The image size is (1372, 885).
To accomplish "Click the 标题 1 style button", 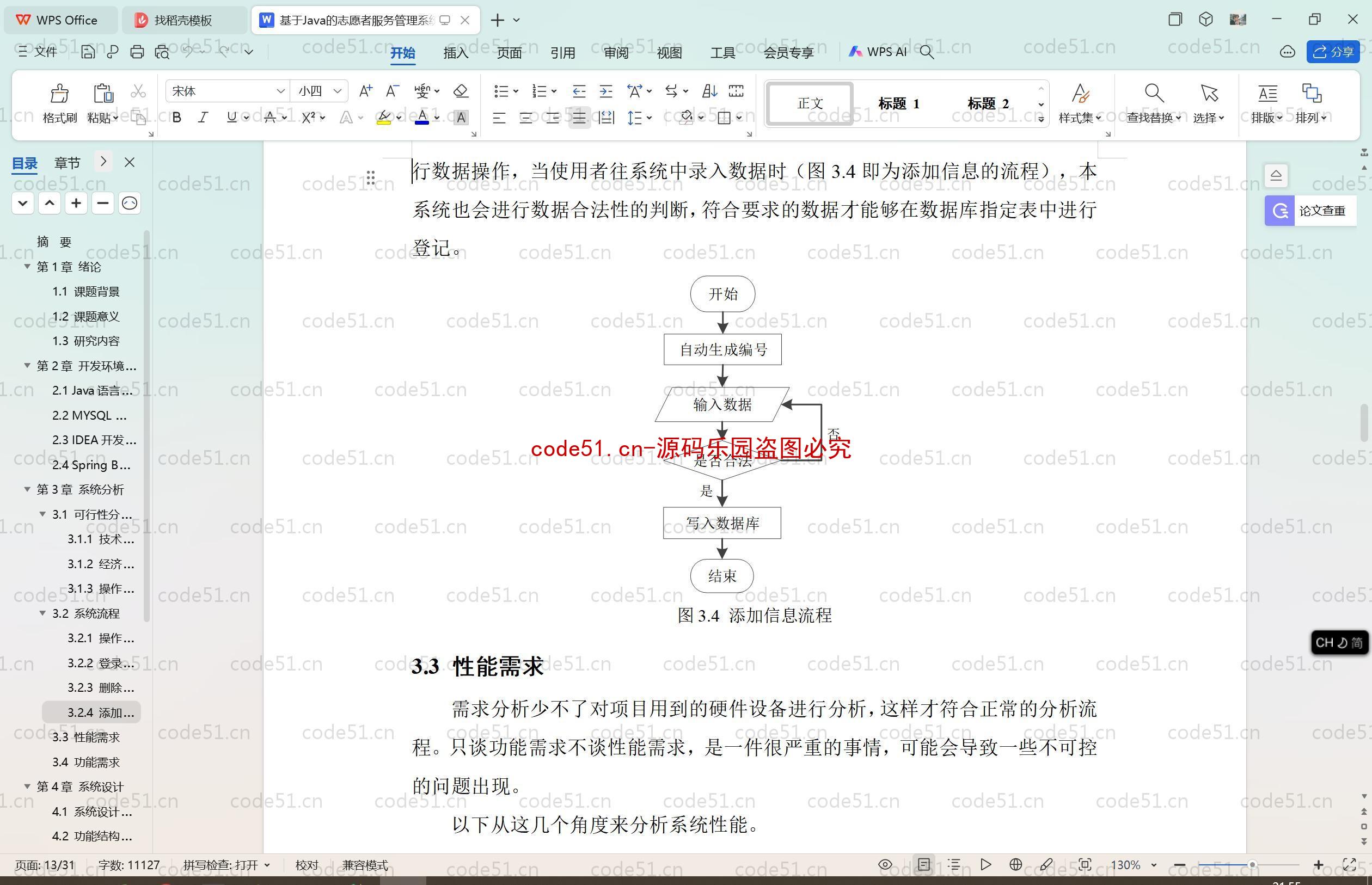I will [x=898, y=103].
